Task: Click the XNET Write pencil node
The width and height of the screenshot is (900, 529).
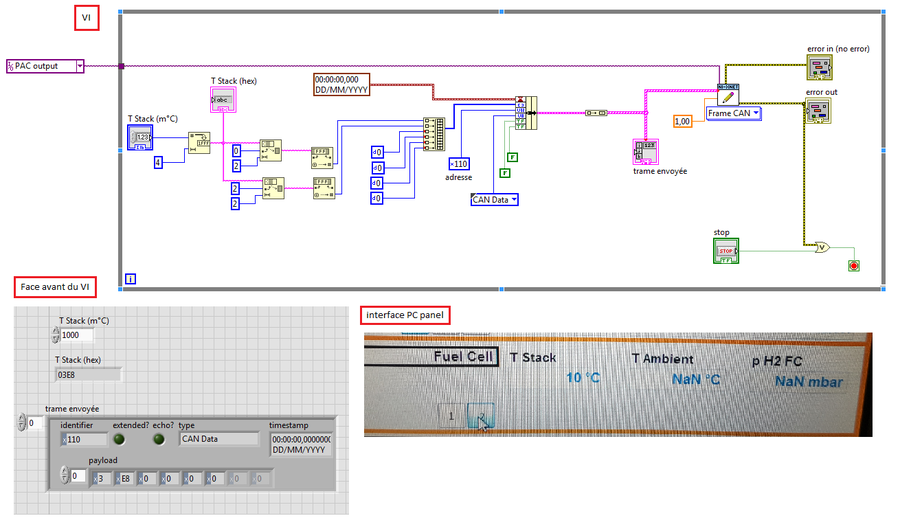Action: (x=727, y=96)
